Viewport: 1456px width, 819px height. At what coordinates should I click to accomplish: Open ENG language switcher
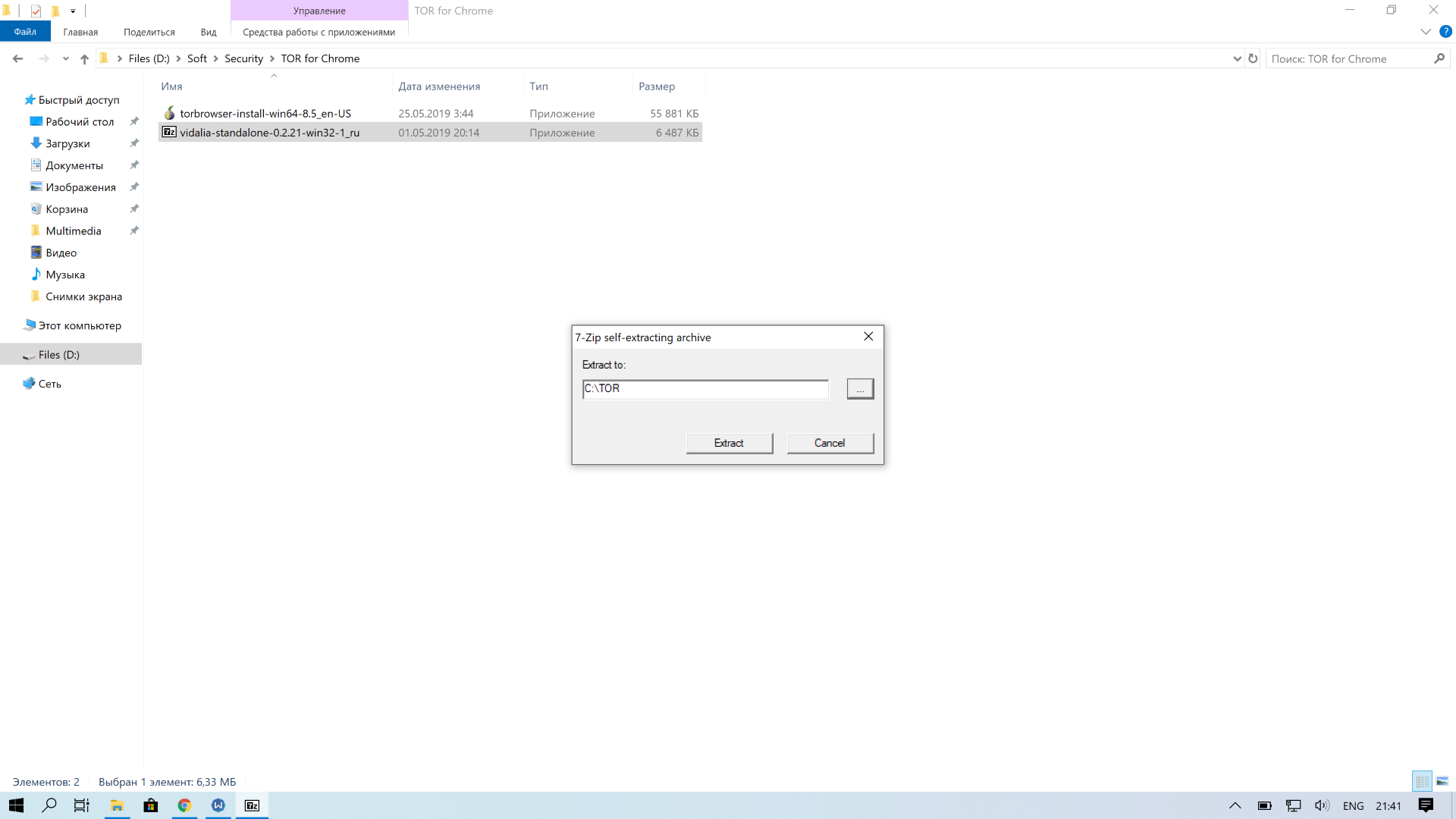1353,806
